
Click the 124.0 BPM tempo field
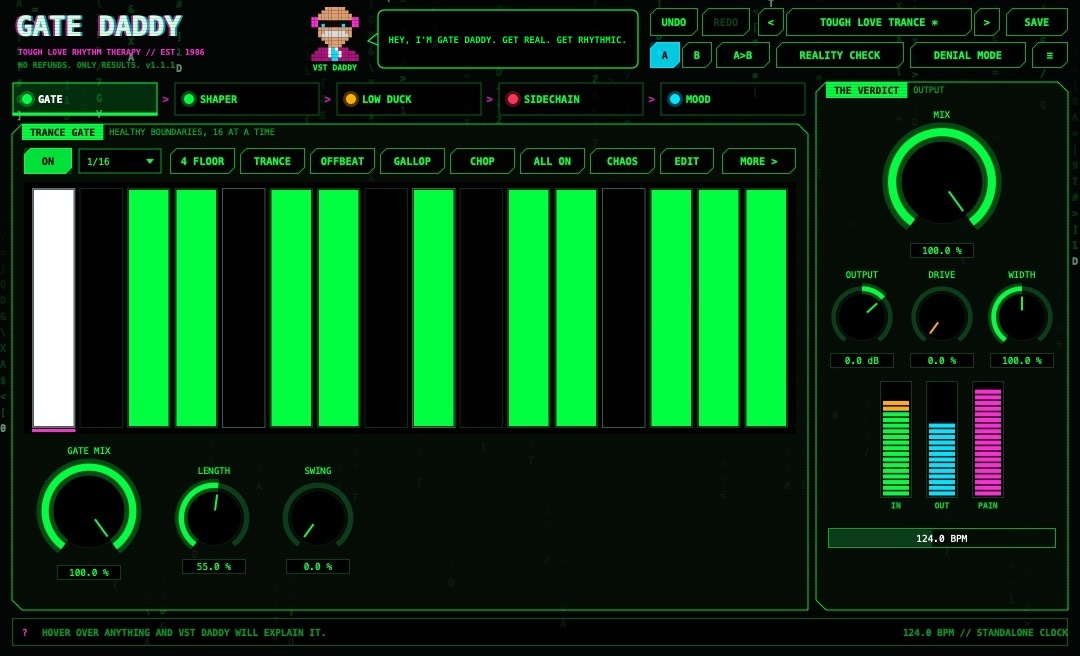(942, 538)
